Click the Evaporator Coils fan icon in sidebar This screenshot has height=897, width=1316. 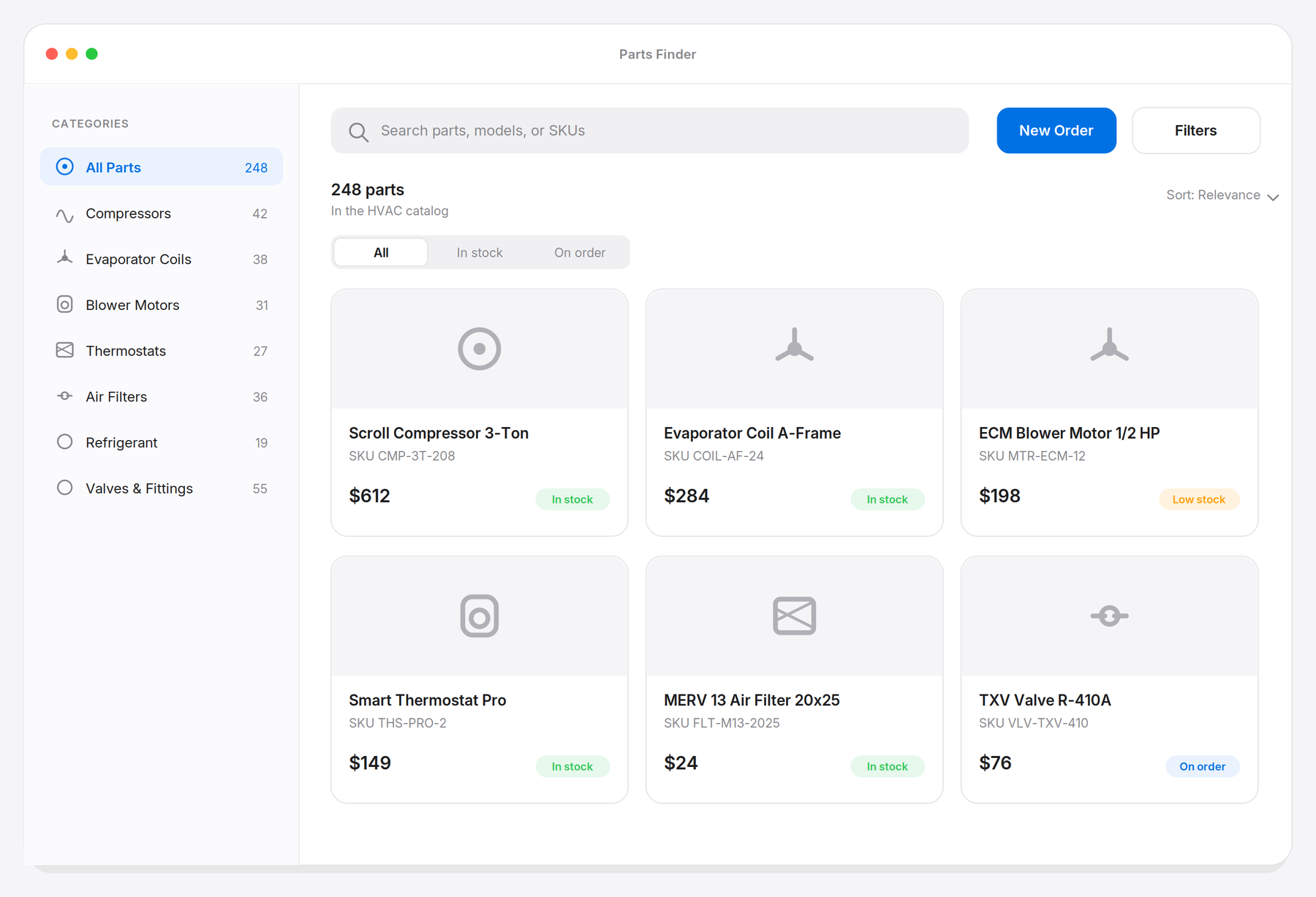click(65, 258)
